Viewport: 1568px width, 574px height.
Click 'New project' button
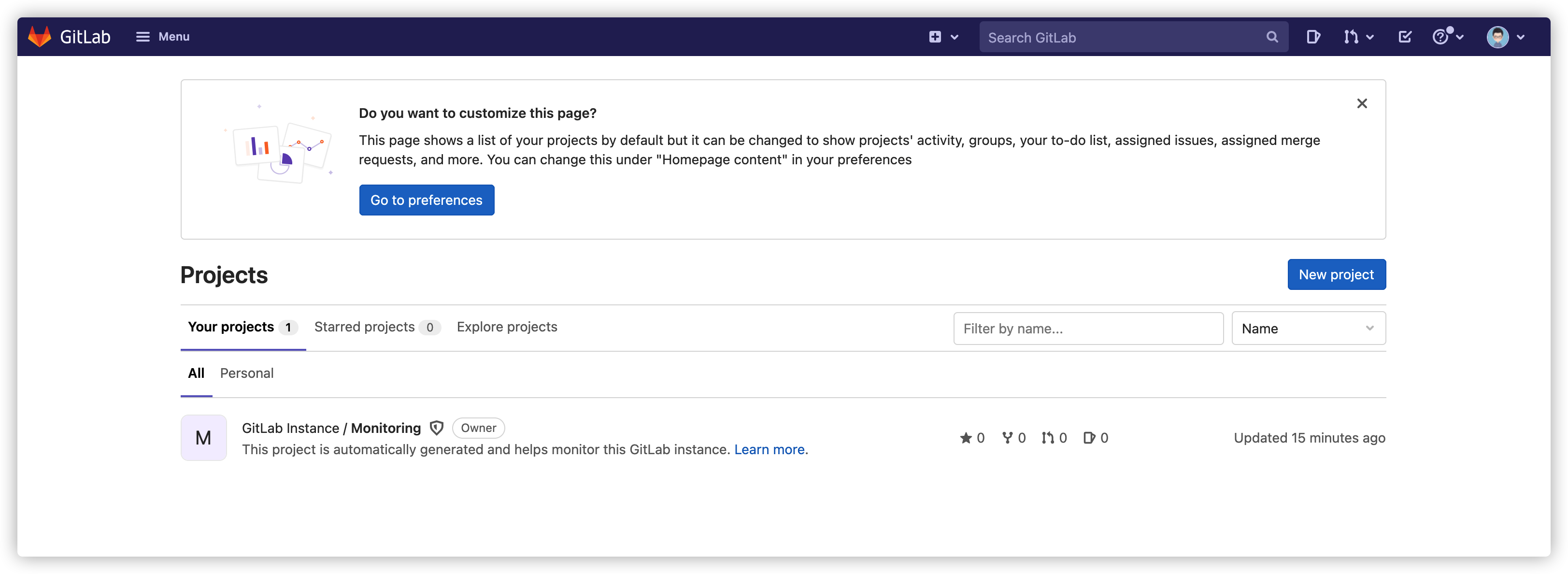tap(1337, 274)
